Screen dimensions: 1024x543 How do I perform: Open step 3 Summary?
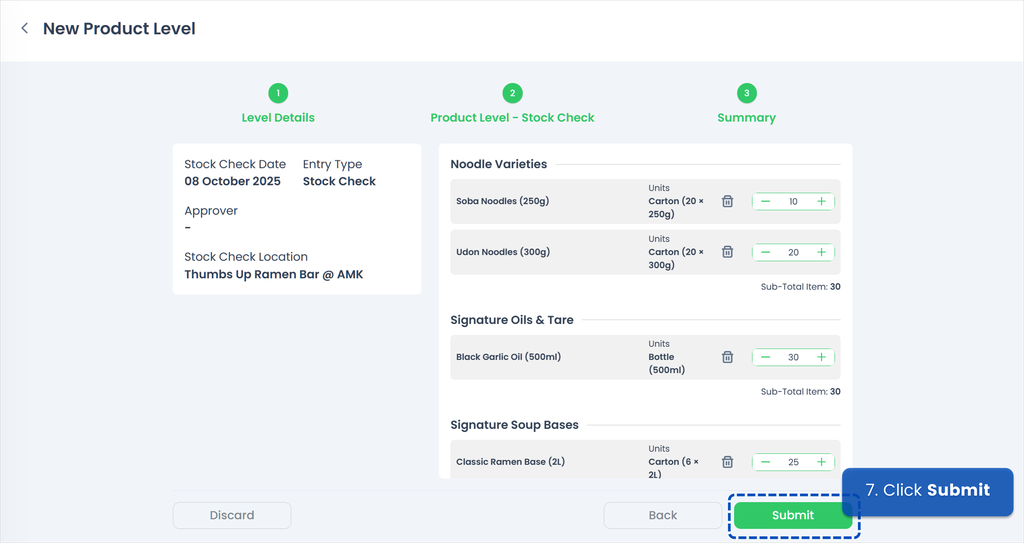click(746, 94)
